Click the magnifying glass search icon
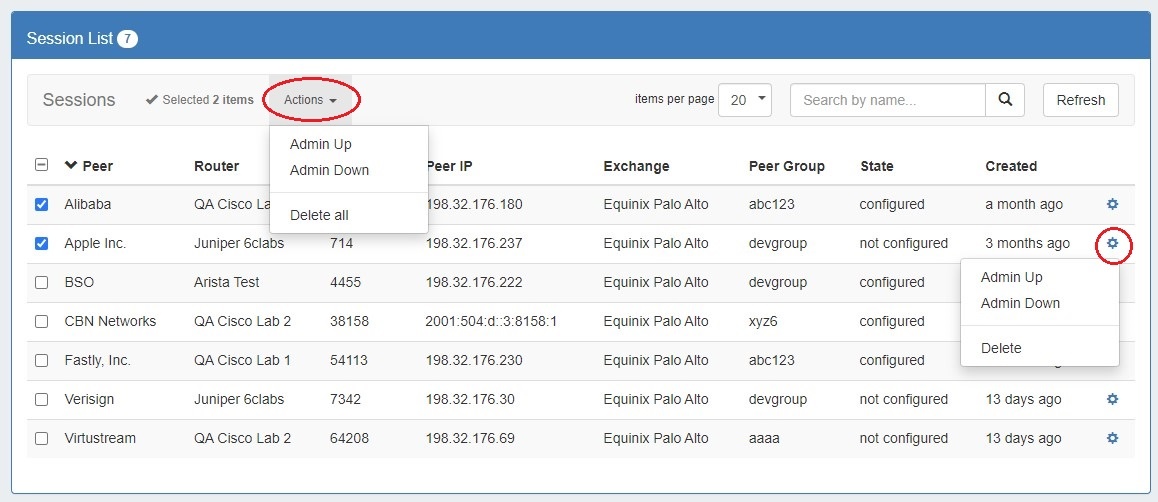This screenshot has width=1158, height=502. click(1005, 100)
